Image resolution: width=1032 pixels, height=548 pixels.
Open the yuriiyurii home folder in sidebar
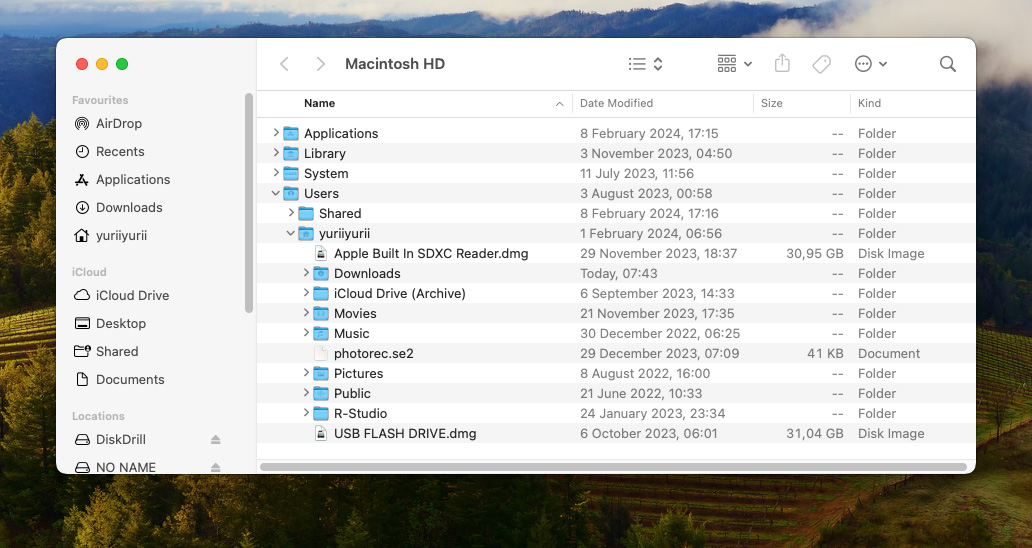click(121, 236)
